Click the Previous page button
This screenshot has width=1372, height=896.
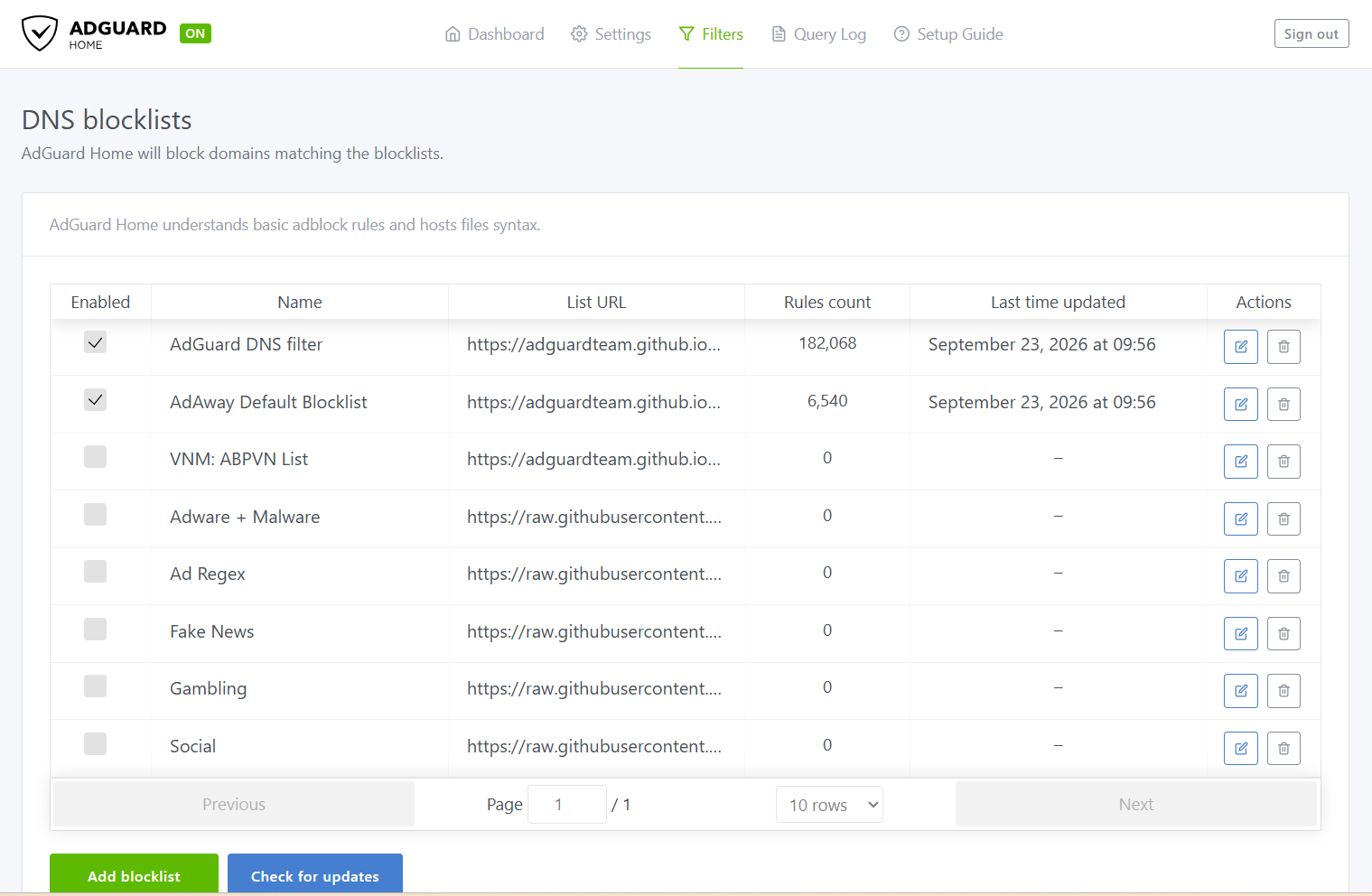pos(234,804)
